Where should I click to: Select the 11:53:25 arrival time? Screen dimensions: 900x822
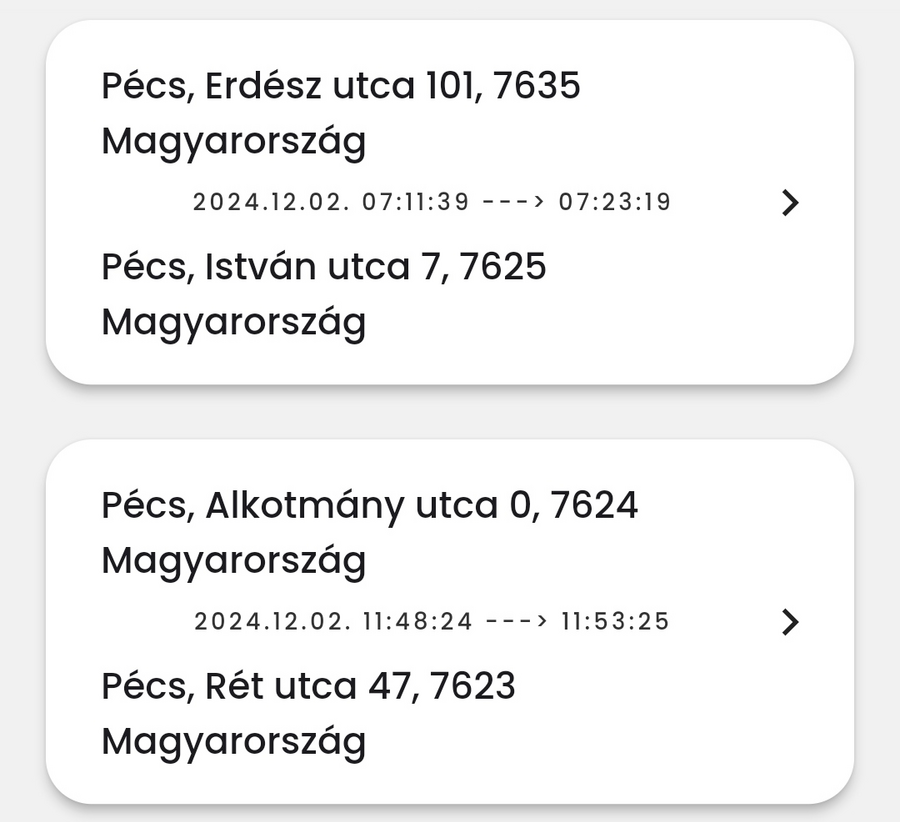pos(615,622)
